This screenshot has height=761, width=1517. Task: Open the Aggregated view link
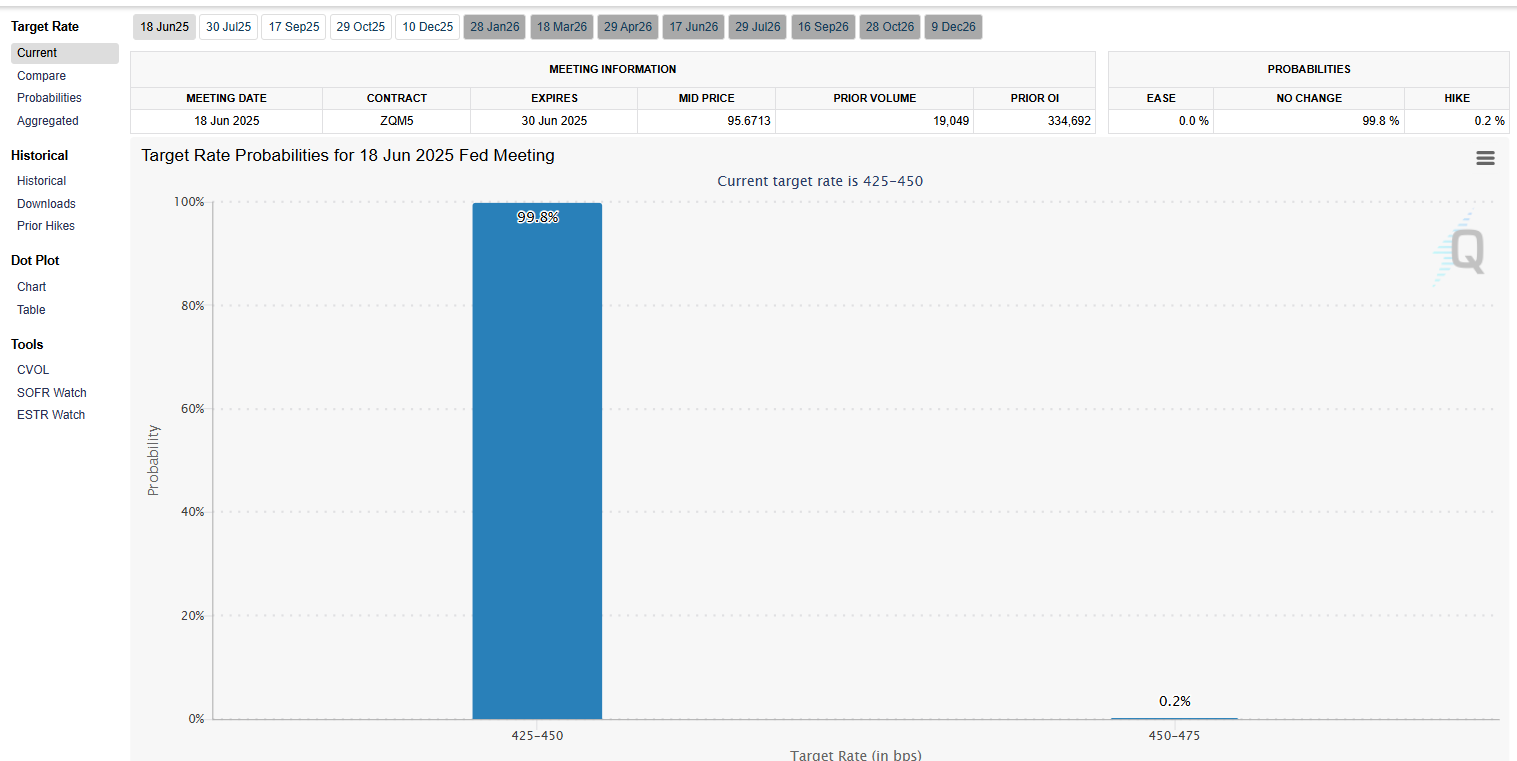tap(47, 121)
